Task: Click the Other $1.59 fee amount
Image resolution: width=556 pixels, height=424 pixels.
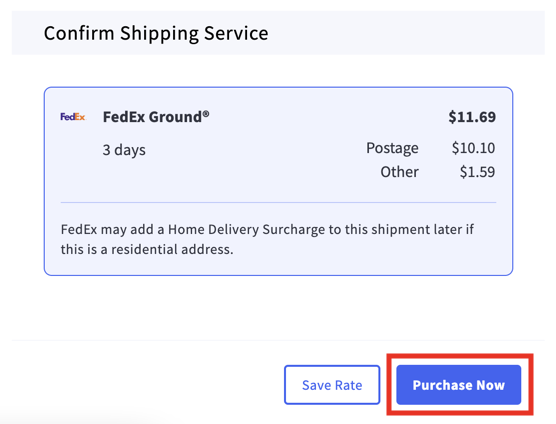Action: coord(477,172)
